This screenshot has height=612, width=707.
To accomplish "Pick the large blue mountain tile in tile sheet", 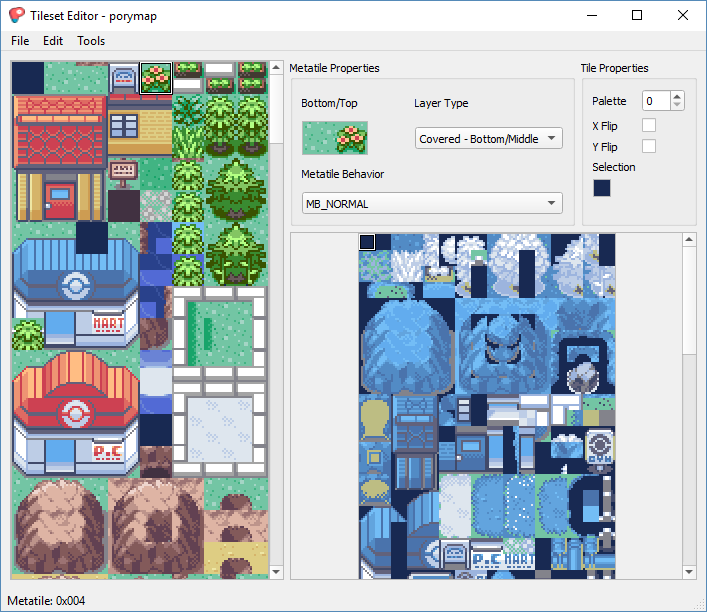I will point(407,346).
